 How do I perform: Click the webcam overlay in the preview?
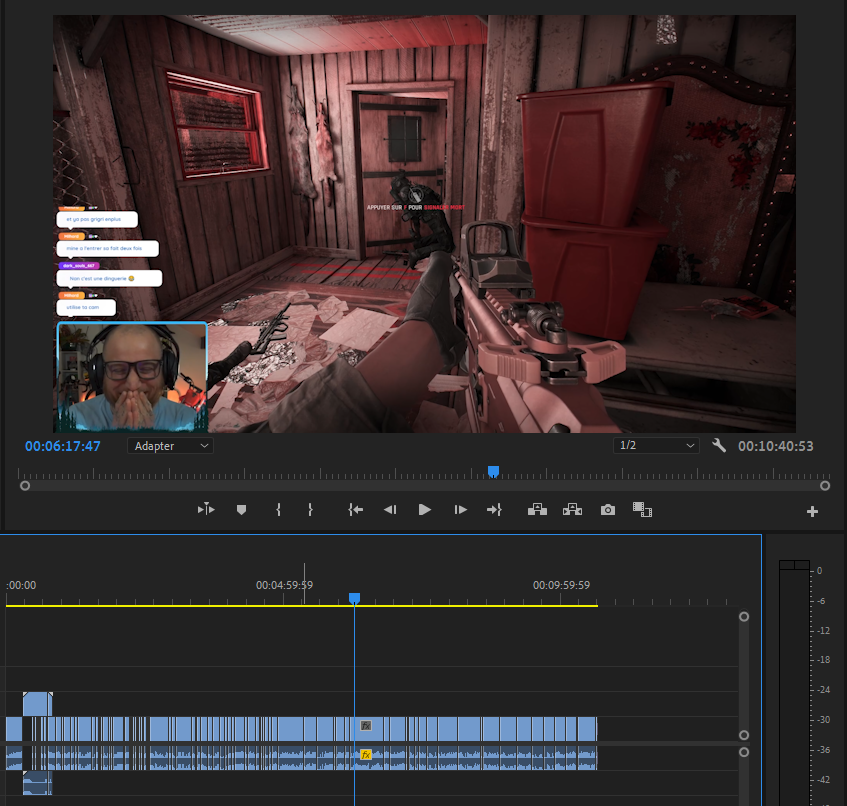pyautogui.click(x=132, y=377)
